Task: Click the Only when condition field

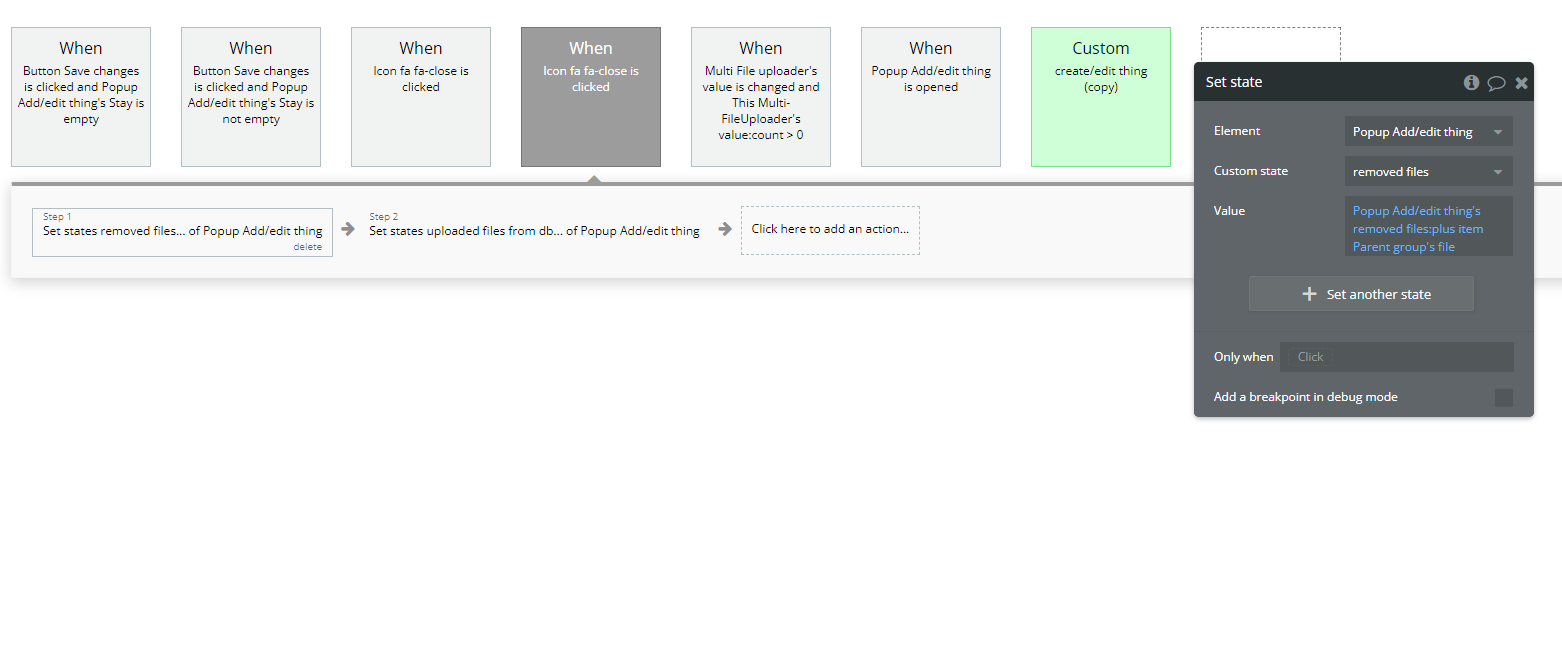Action: (x=1396, y=357)
